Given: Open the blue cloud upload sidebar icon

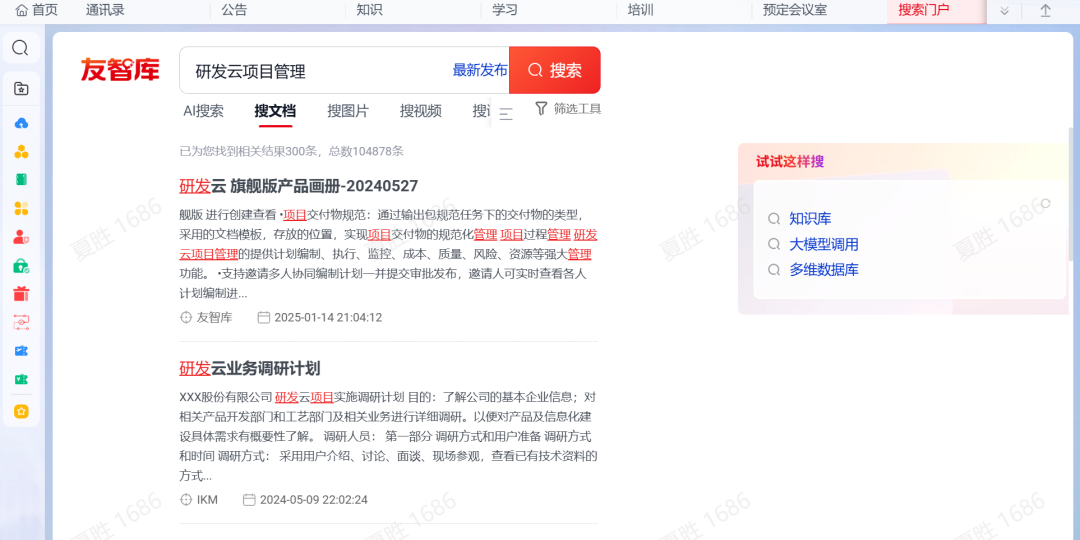Looking at the screenshot, I should click(x=21, y=123).
